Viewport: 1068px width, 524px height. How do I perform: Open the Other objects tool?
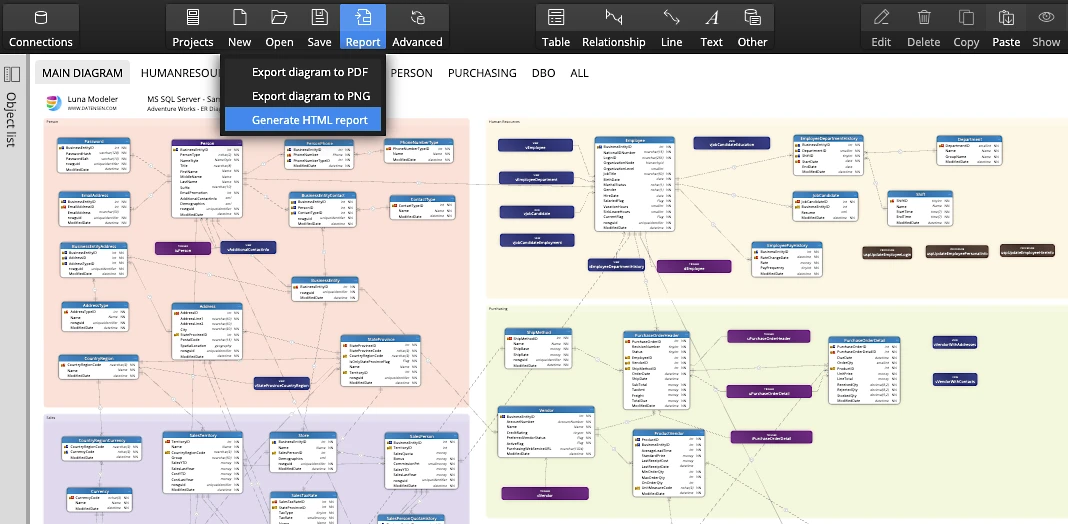(x=752, y=27)
